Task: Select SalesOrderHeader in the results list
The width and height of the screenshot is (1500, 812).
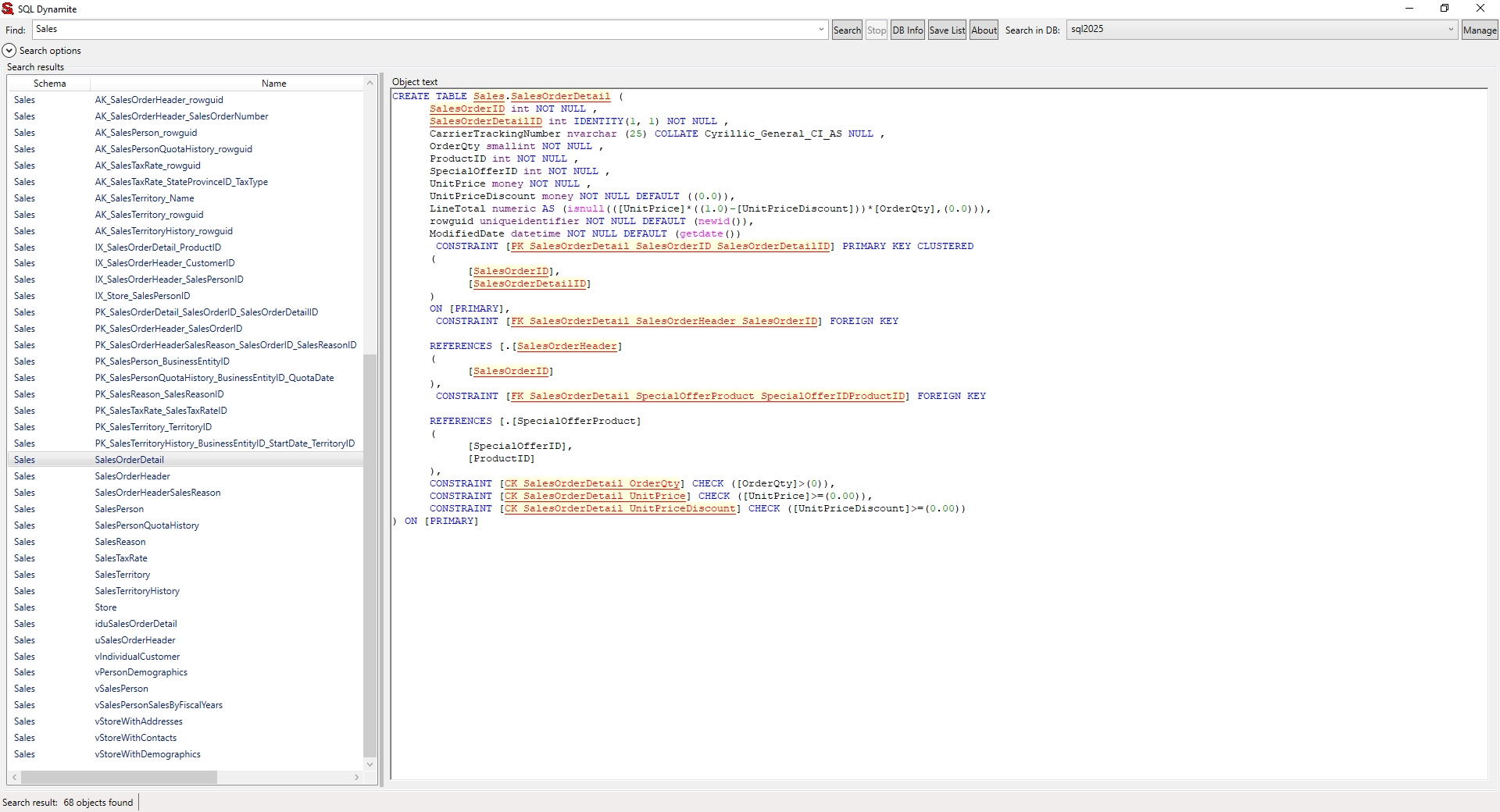Action: (x=132, y=476)
